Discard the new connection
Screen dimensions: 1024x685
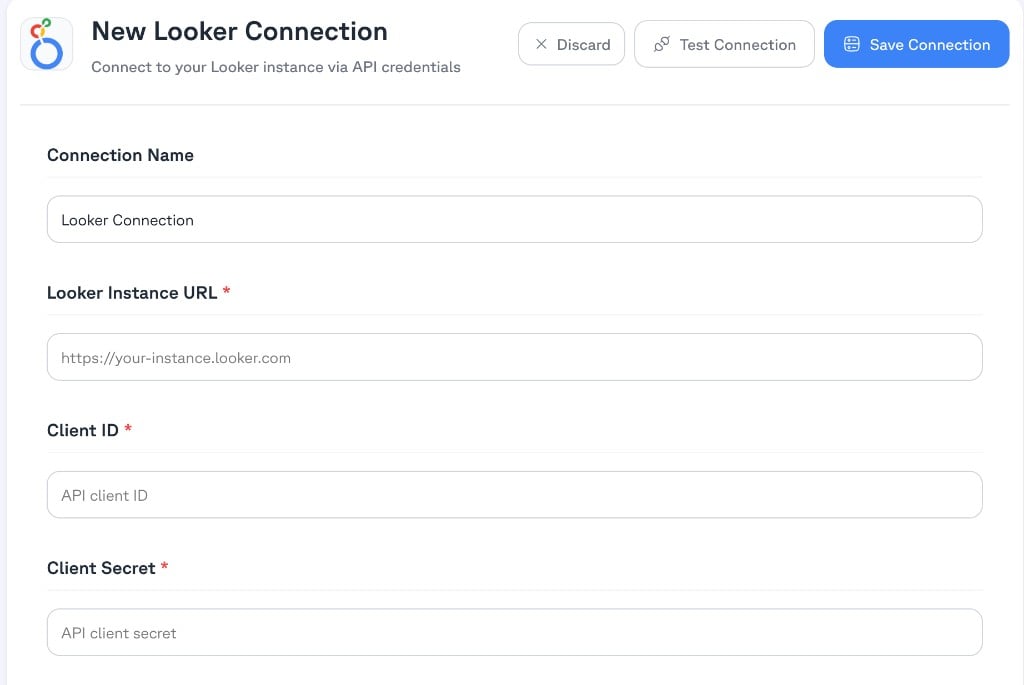[571, 44]
